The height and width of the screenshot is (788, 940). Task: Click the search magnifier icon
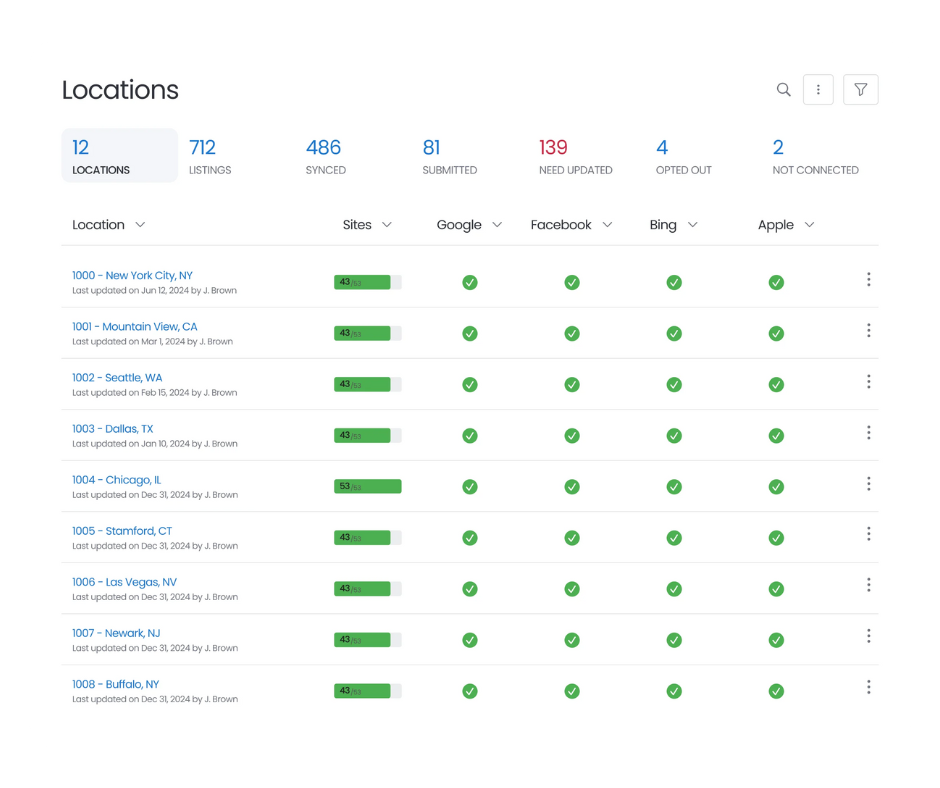784,90
